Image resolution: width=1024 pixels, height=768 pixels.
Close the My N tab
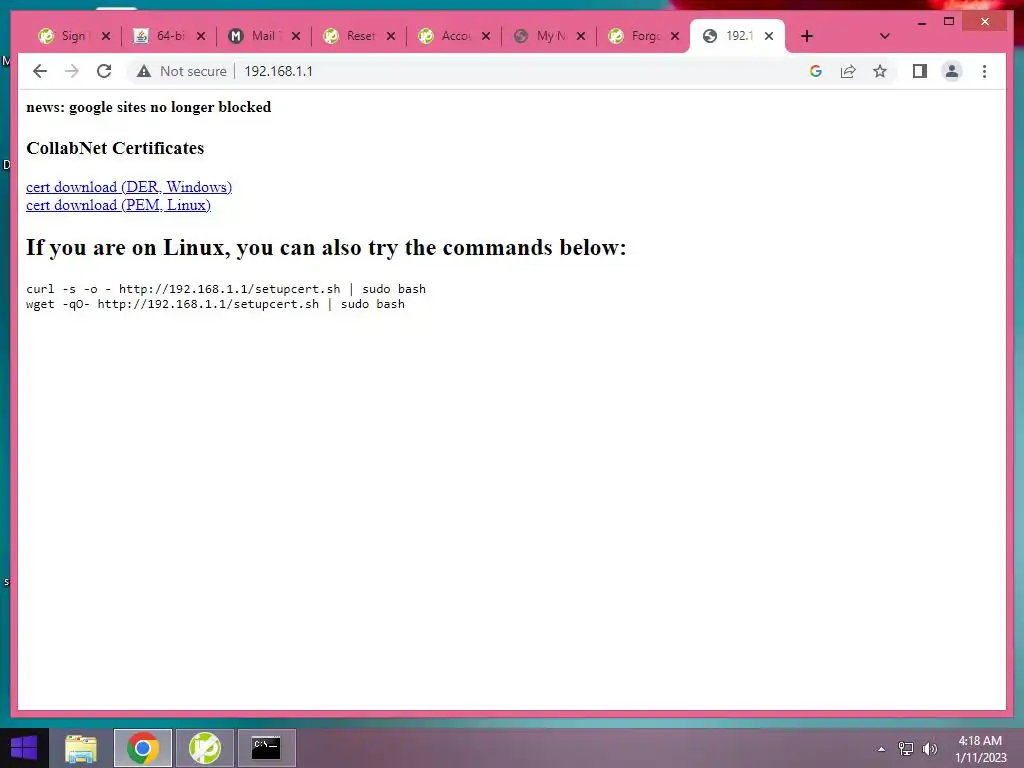click(581, 36)
